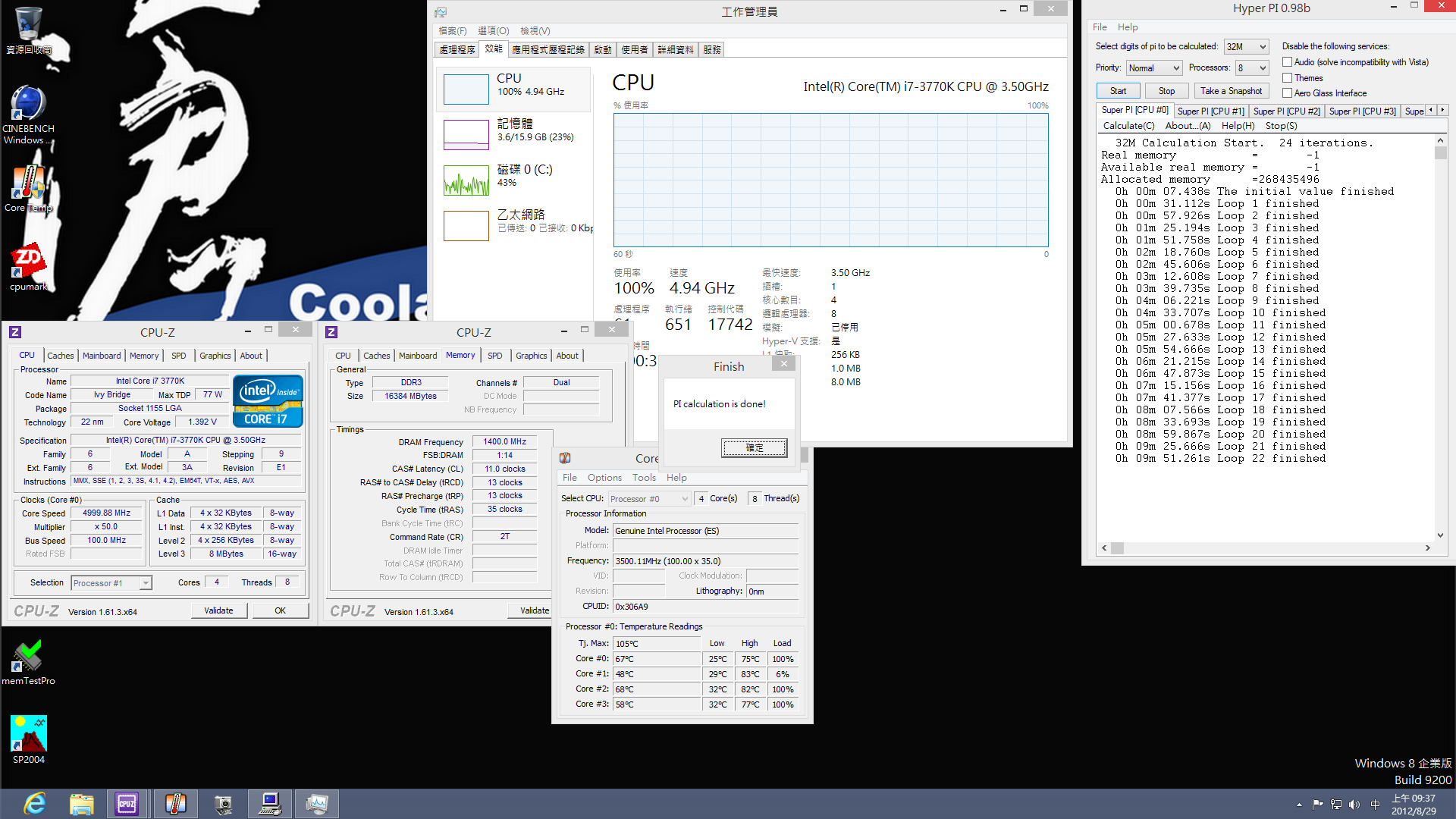Click the Stop button in Hyper PI
Image resolution: width=1456 pixels, height=819 pixels.
(x=1166, y=90)
